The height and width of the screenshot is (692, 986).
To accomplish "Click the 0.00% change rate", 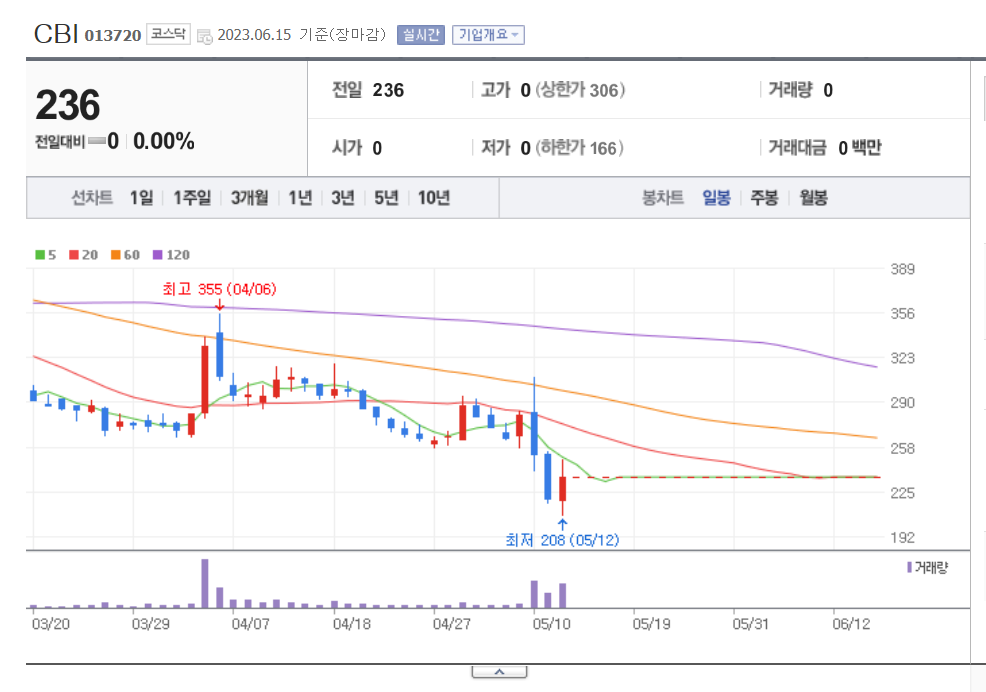I will click(x=164, y=142).
